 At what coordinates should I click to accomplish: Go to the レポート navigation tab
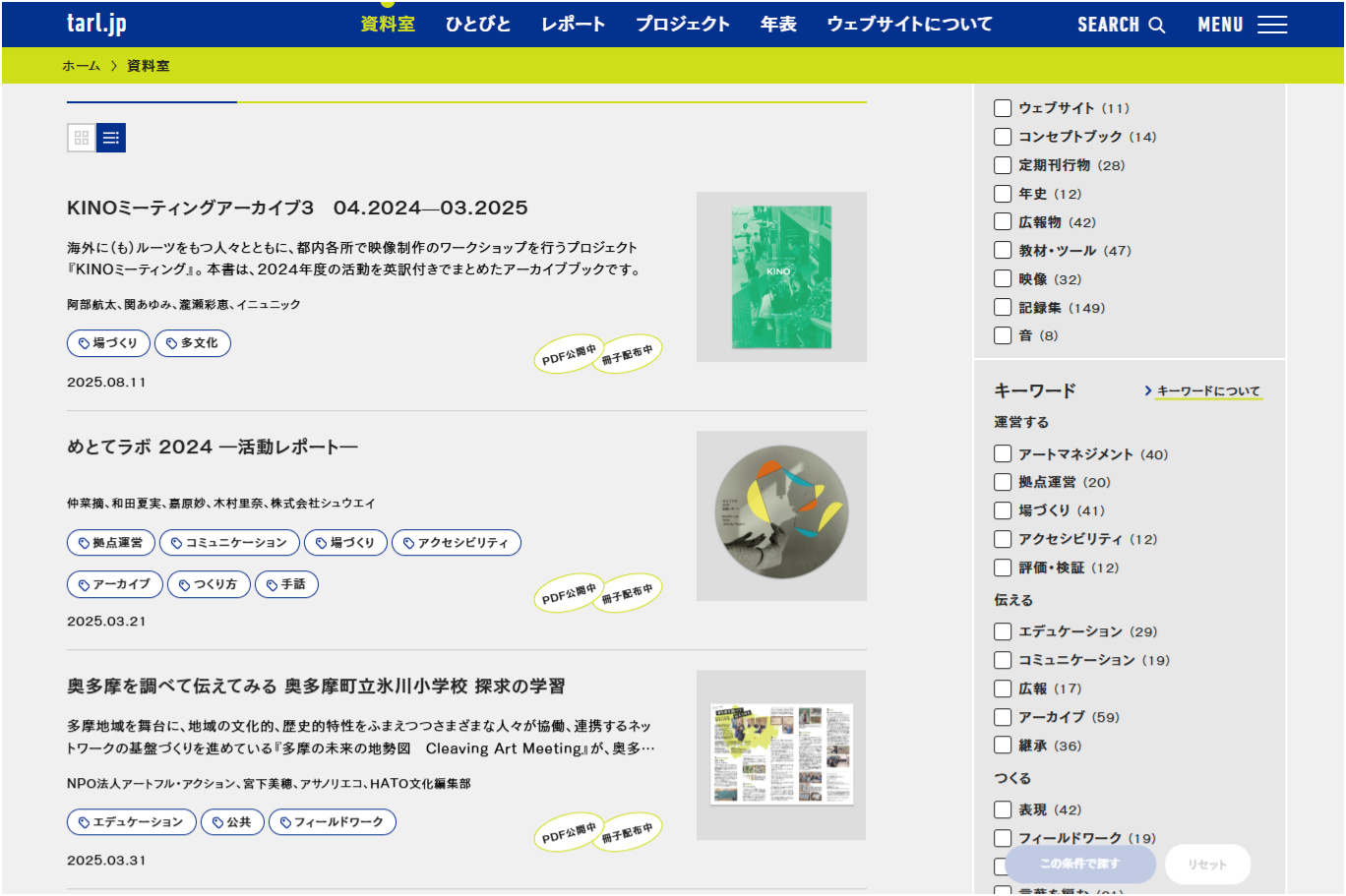click(573, 25)
